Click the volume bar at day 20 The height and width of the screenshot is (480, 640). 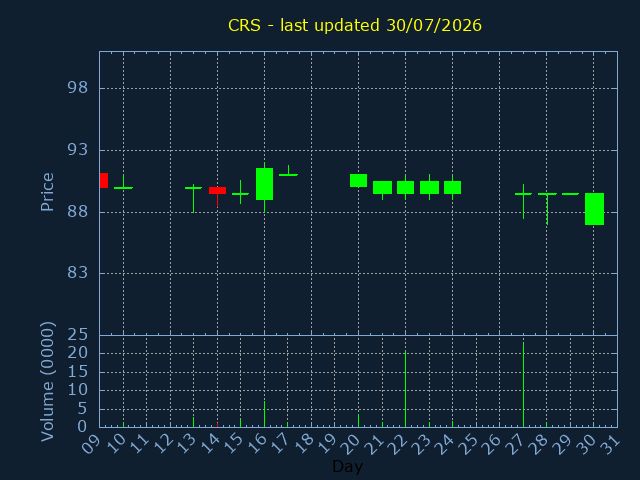click(358, 420)
